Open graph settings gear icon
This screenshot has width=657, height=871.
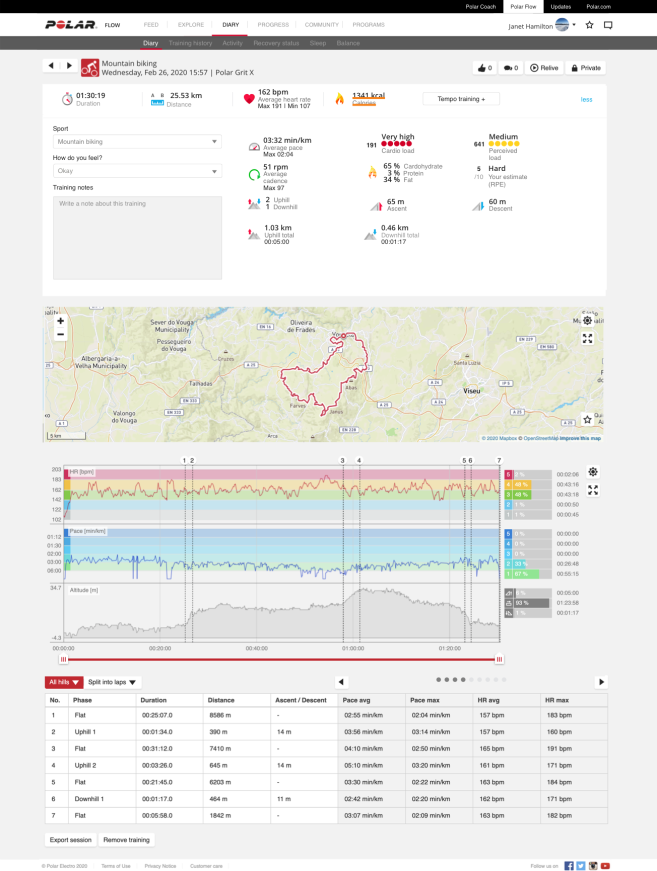593,472
